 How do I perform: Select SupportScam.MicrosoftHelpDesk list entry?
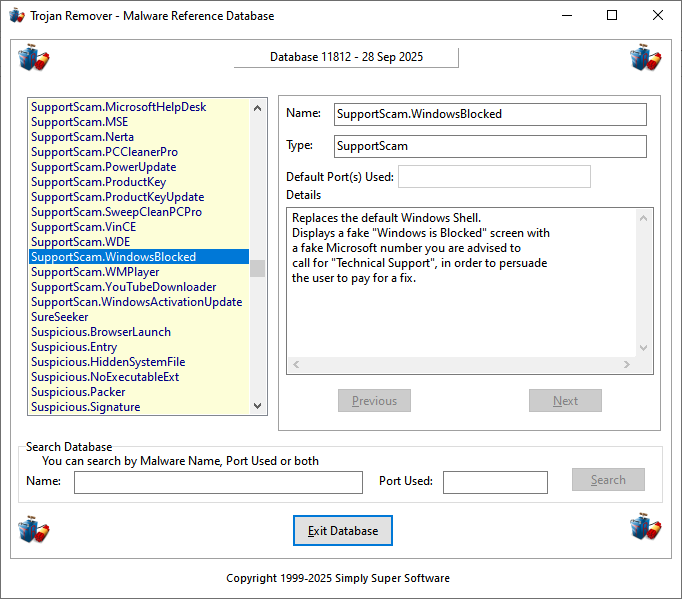[x=118, y=107]
